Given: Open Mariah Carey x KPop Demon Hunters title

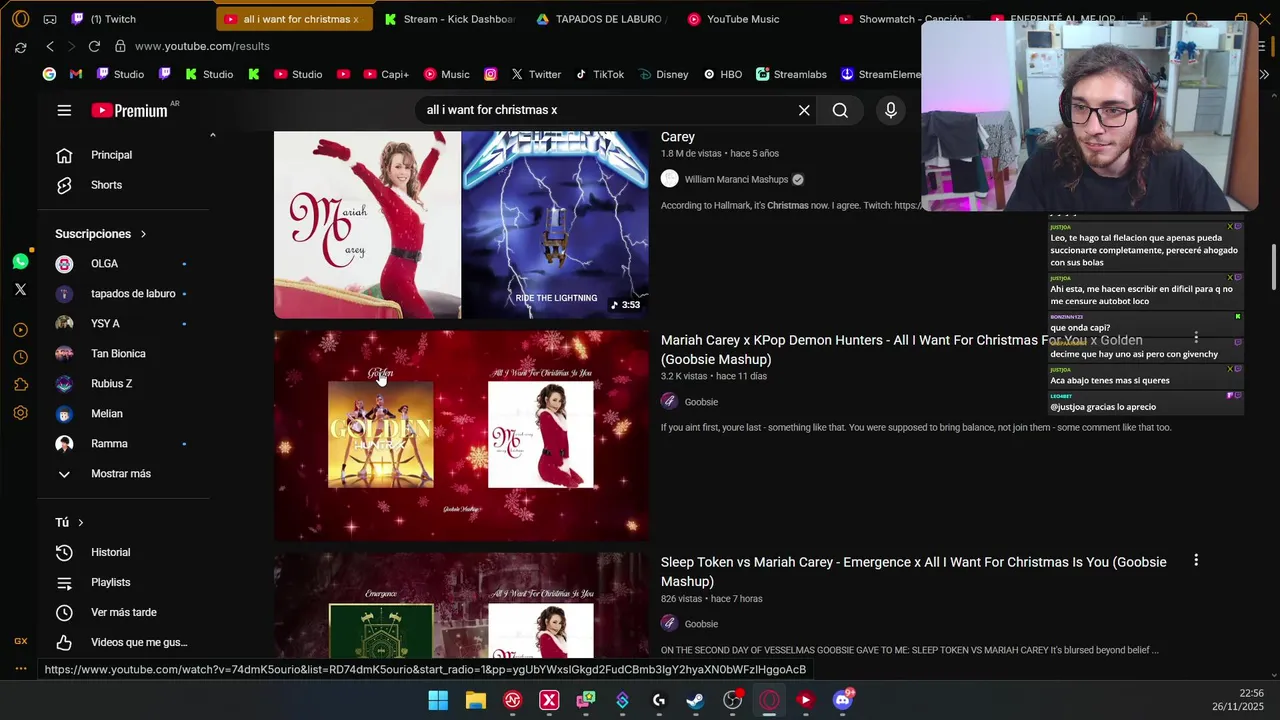Looking at the screenshot, I should click(901, 350).
